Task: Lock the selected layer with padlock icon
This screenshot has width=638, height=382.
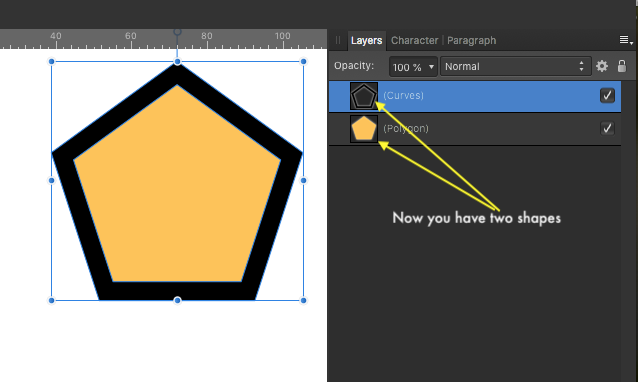Action: [621, 66]
